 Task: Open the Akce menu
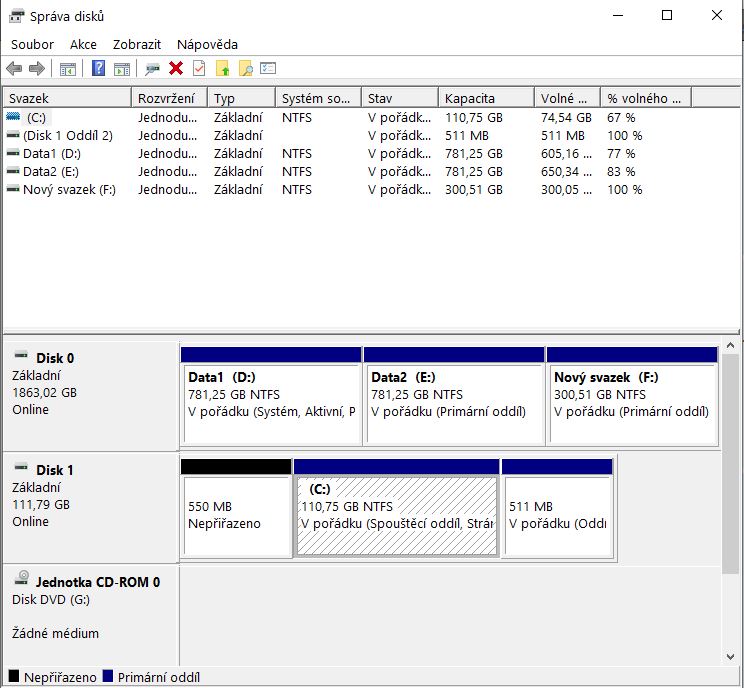[x=83, y=44]
